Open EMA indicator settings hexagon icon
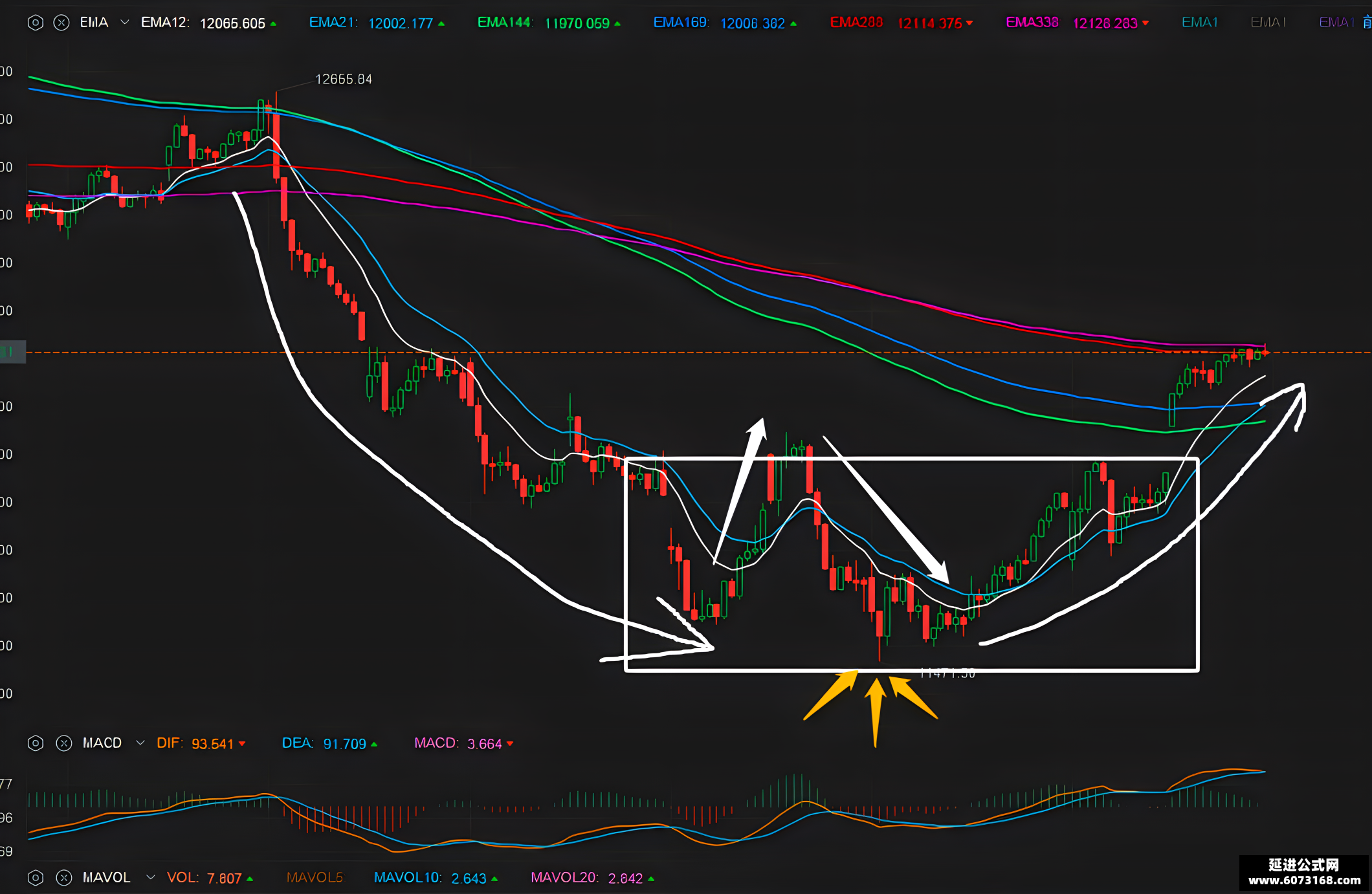 click(36, 23)
